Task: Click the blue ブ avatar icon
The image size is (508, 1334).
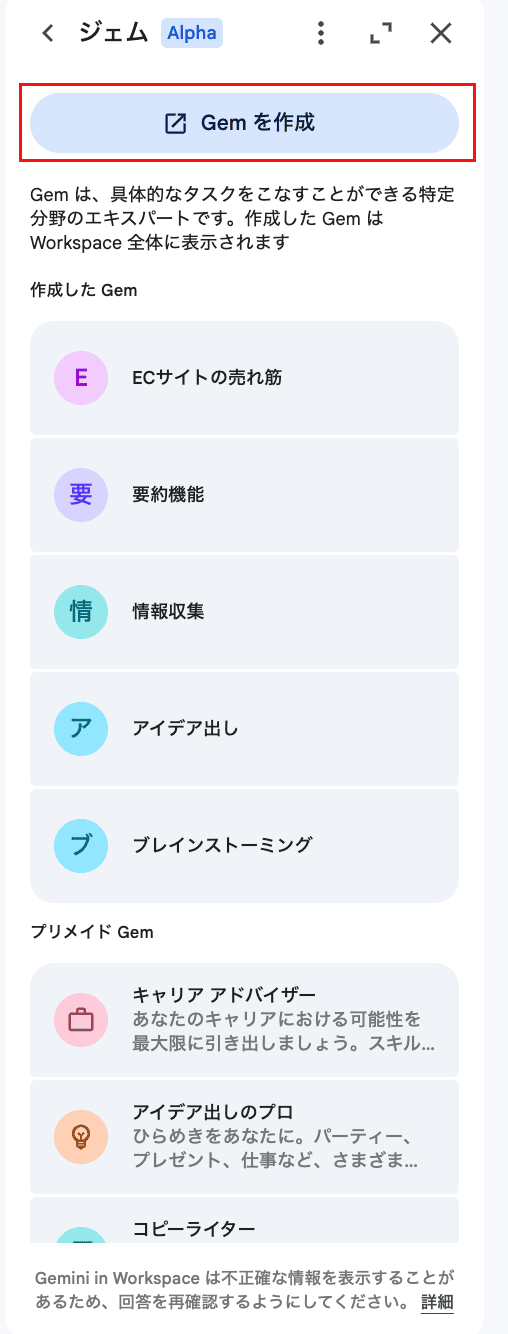Action: [x=81, y=845]
